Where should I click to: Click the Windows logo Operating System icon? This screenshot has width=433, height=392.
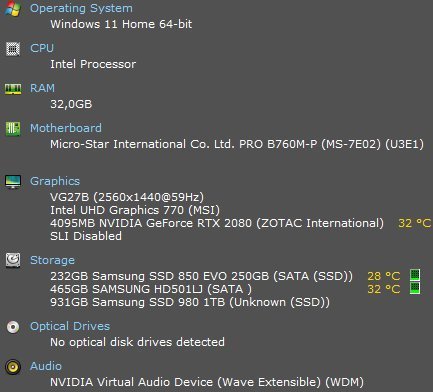pos(13,8)
